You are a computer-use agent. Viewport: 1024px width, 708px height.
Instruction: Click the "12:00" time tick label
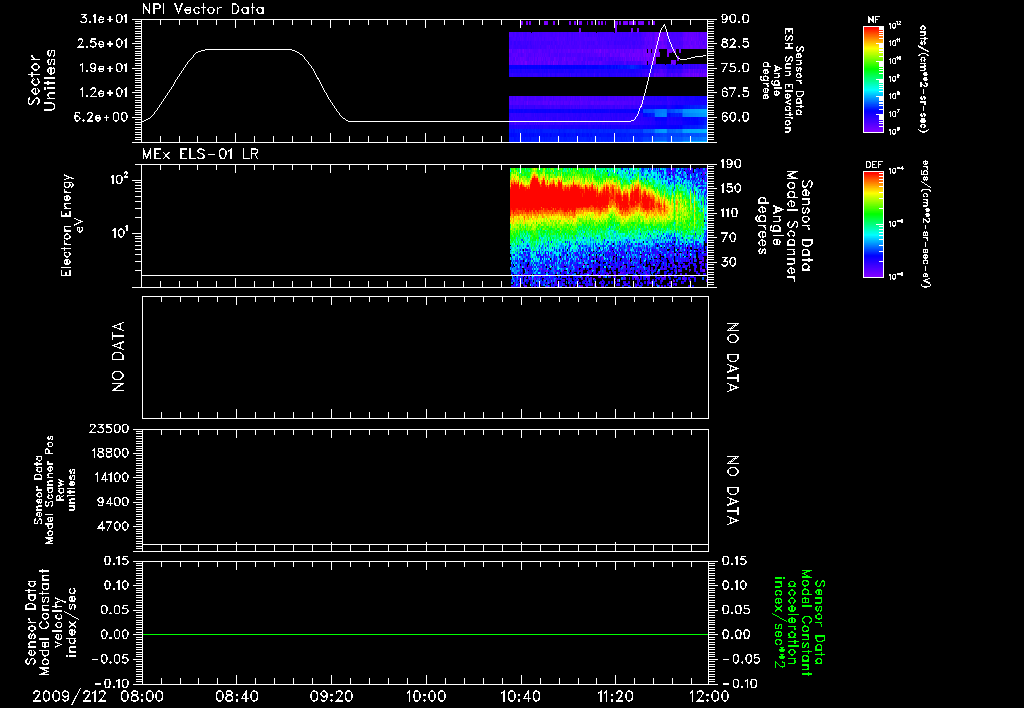[709, 696]
